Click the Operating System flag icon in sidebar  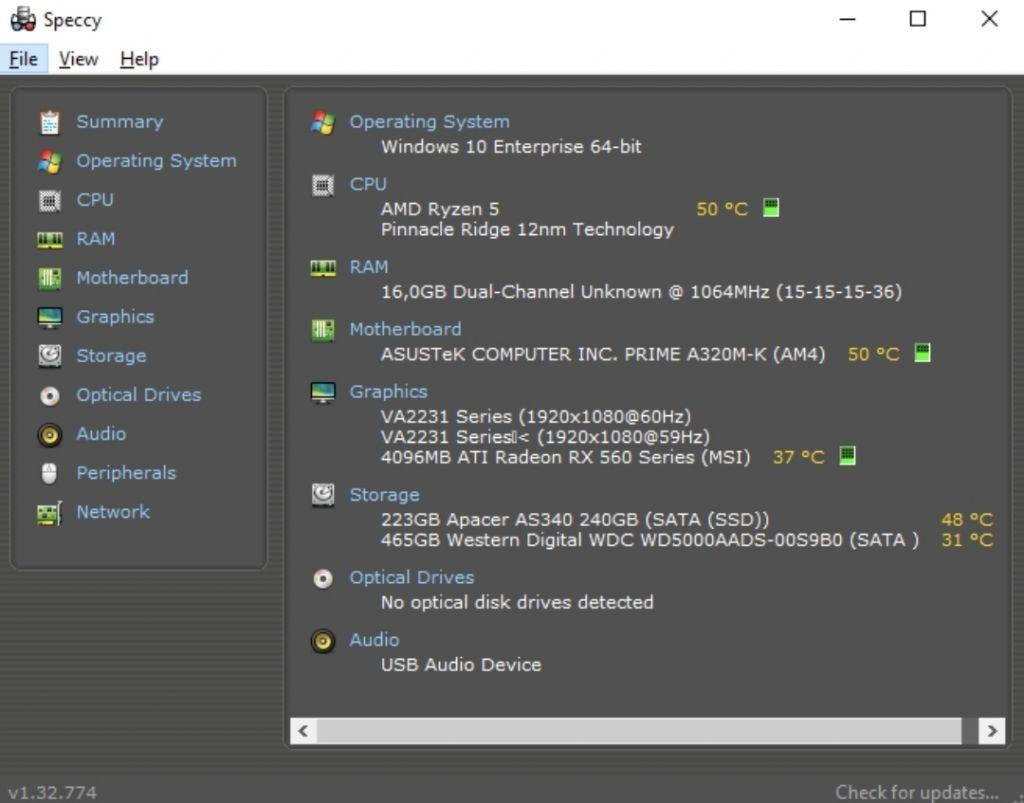point(50,161)
